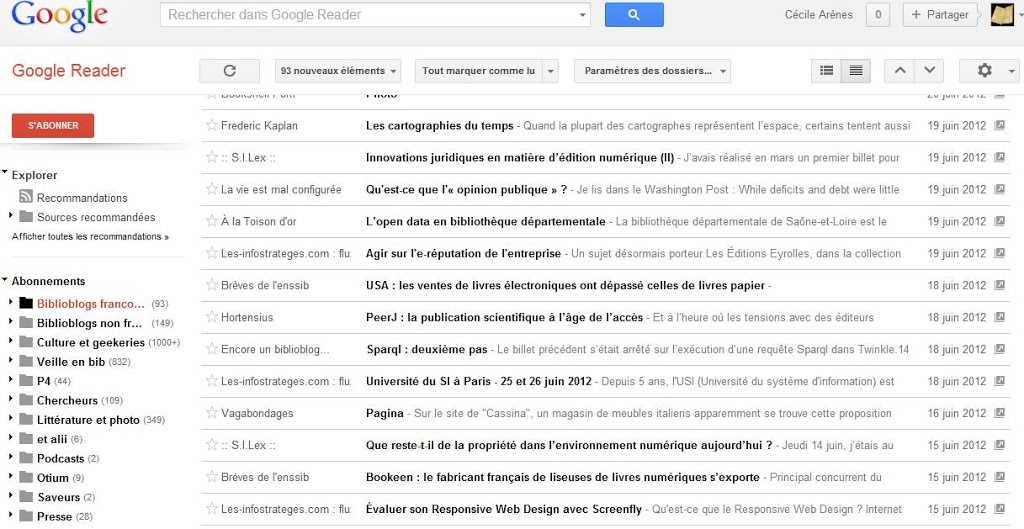Image resolution: width=1024 pixels, height=529 pixels.
Task: Star the Hortensius PeerJ article
Action: point(212,317)
